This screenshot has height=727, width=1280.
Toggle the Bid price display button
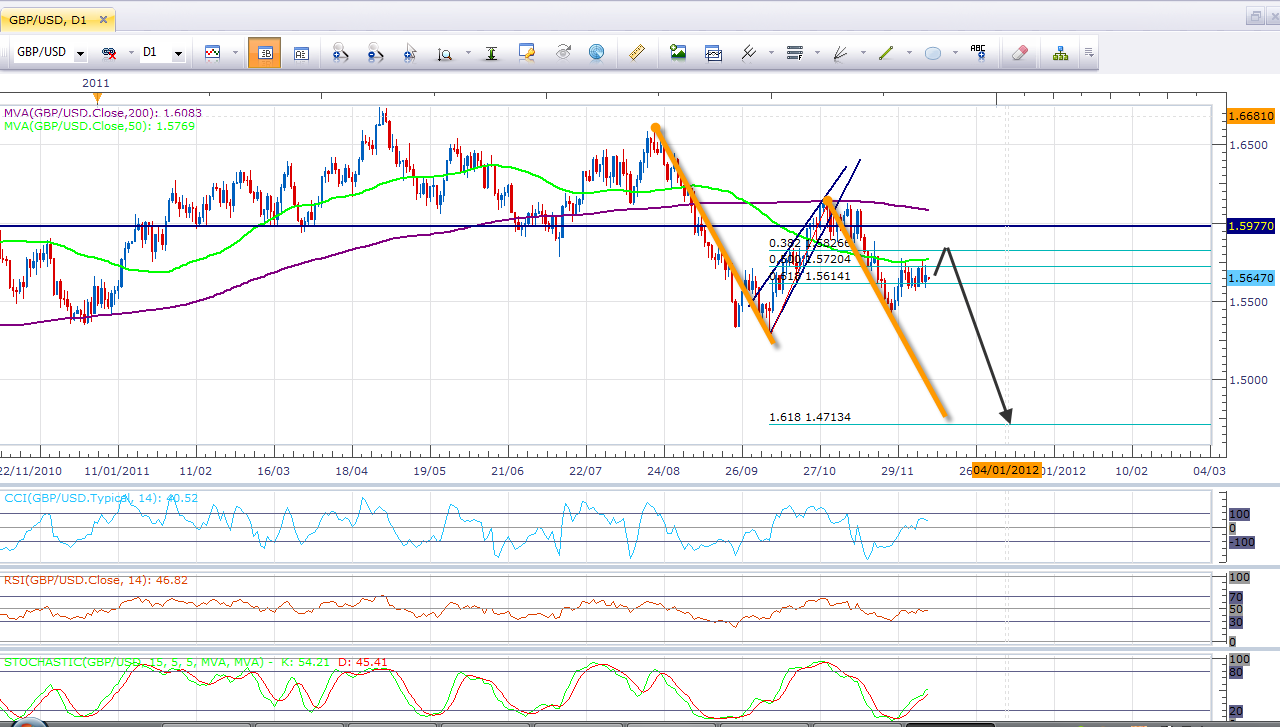point(265,53)
